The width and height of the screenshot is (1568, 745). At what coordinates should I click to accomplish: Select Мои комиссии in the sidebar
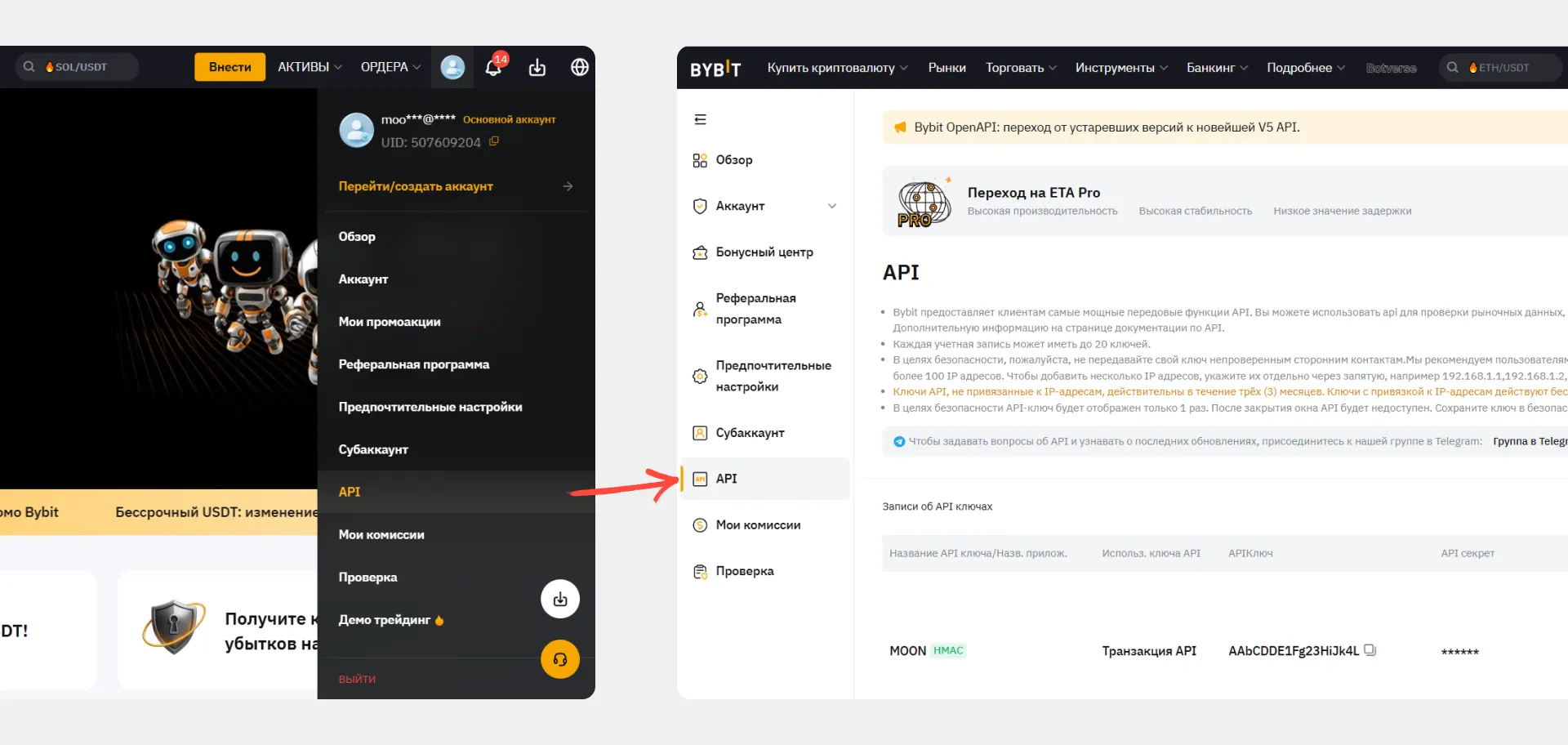[758, 525]
